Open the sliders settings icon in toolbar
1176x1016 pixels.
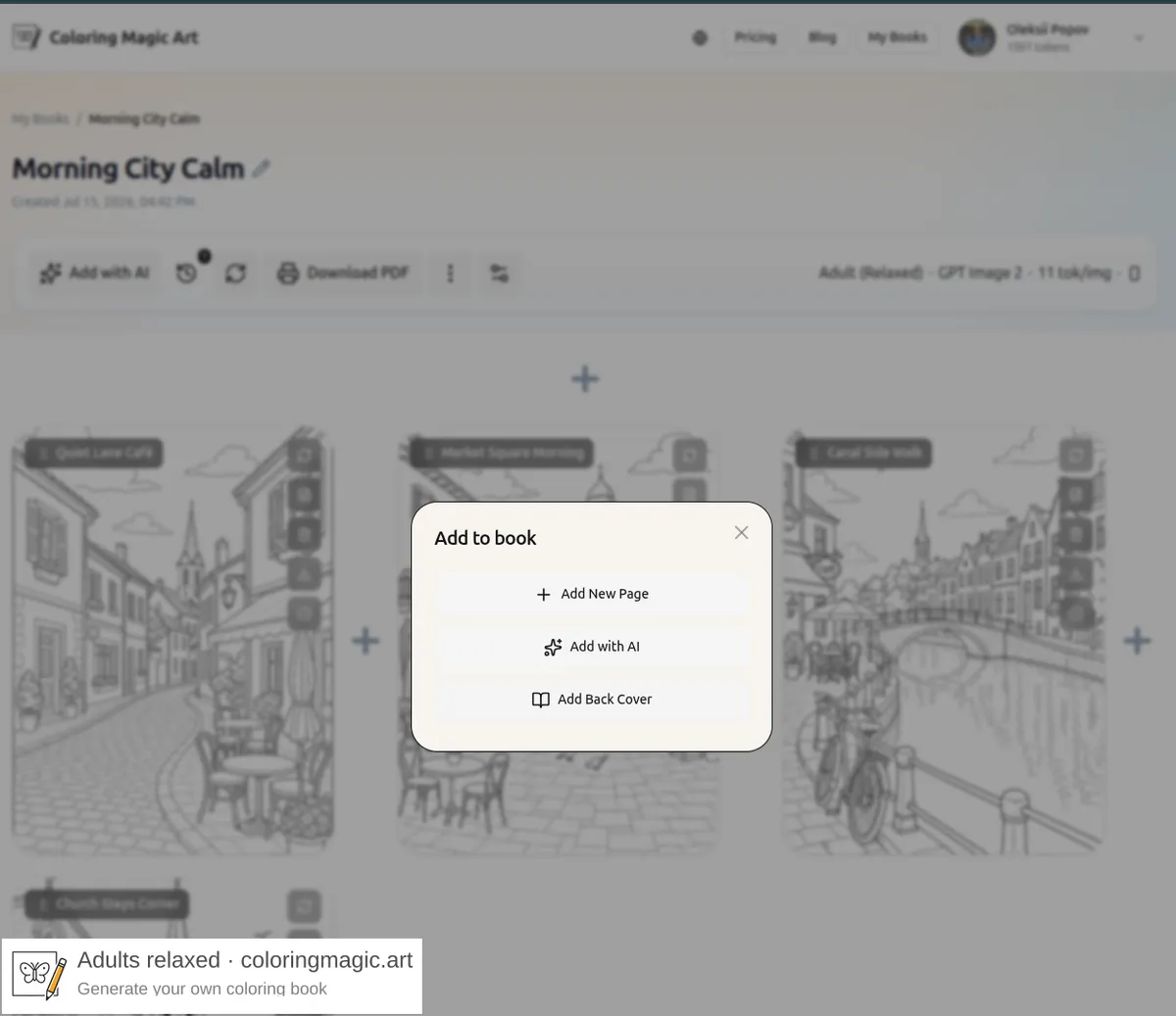pos(499,273)
